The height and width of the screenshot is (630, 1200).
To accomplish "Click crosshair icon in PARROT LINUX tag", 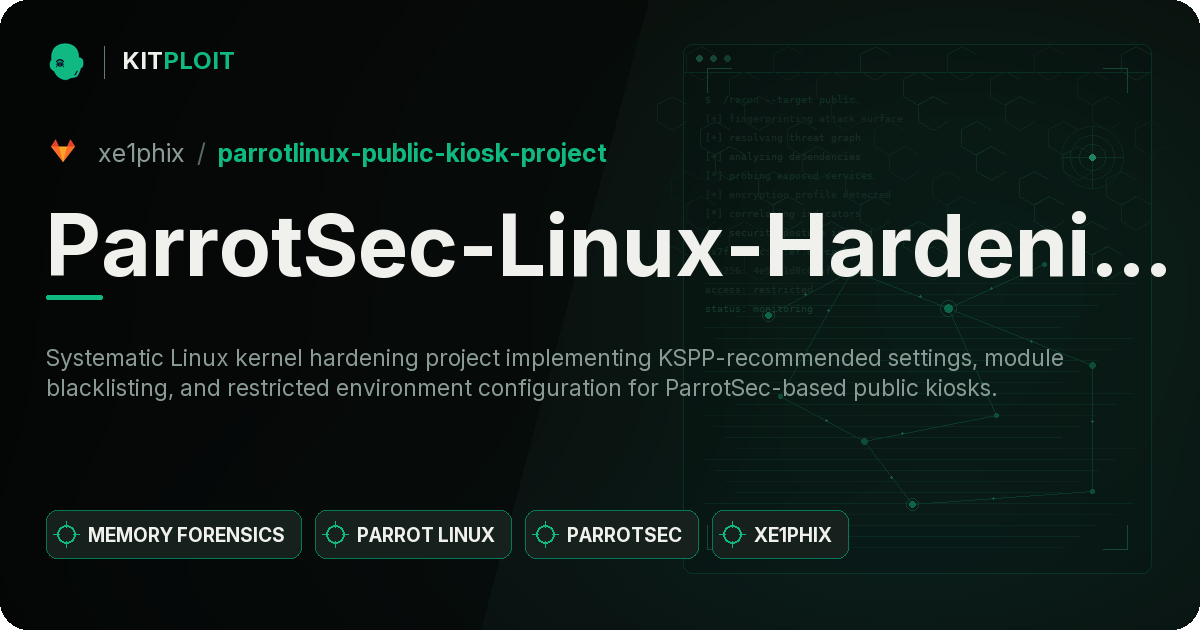I will 336,535.
